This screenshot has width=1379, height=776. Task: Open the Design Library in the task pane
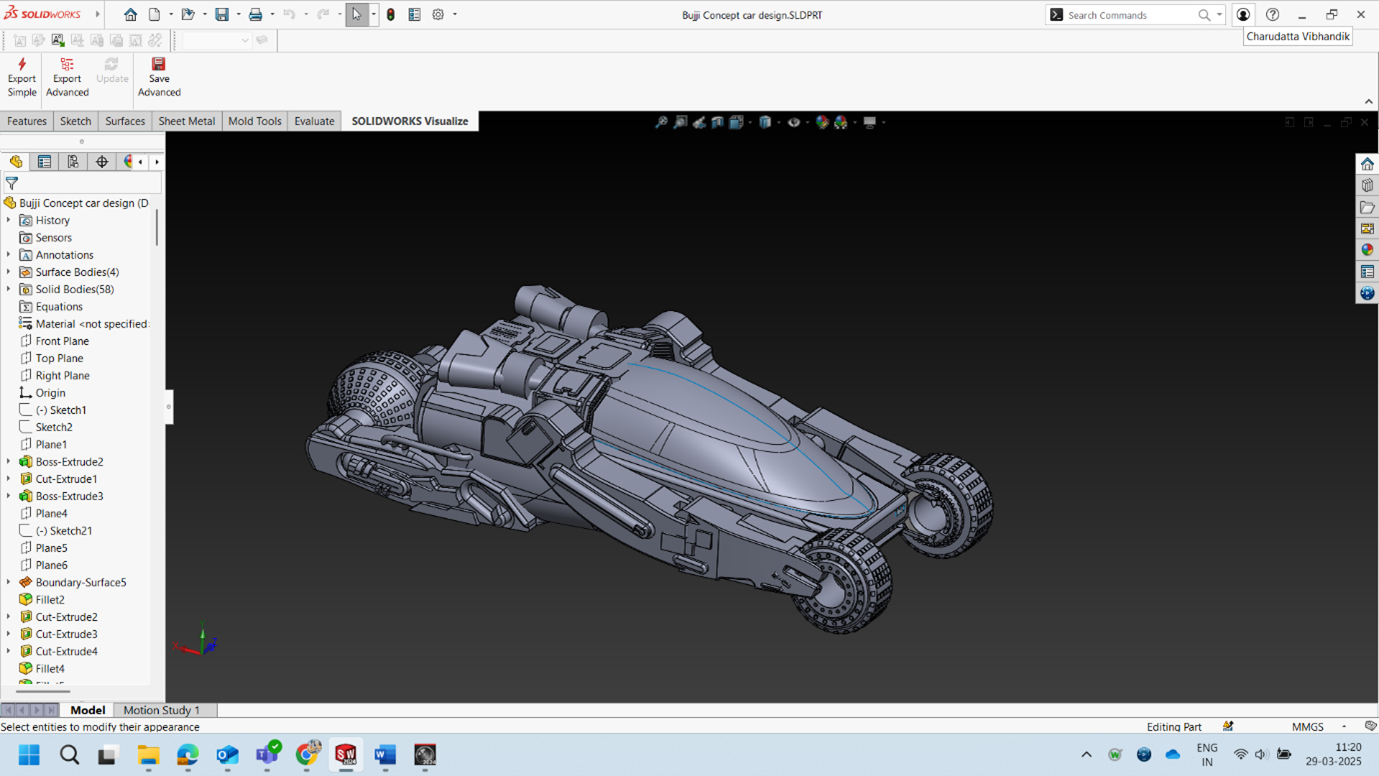pos(1367,186)
